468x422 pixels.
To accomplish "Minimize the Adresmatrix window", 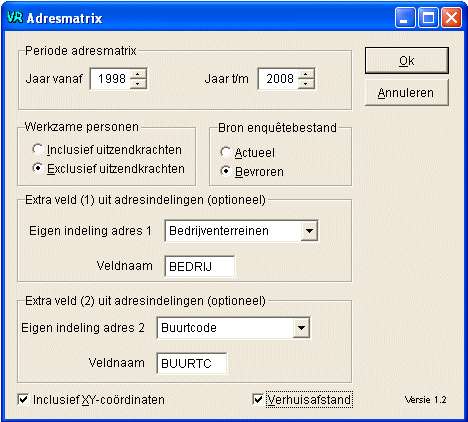I will (x=405, y=17).
